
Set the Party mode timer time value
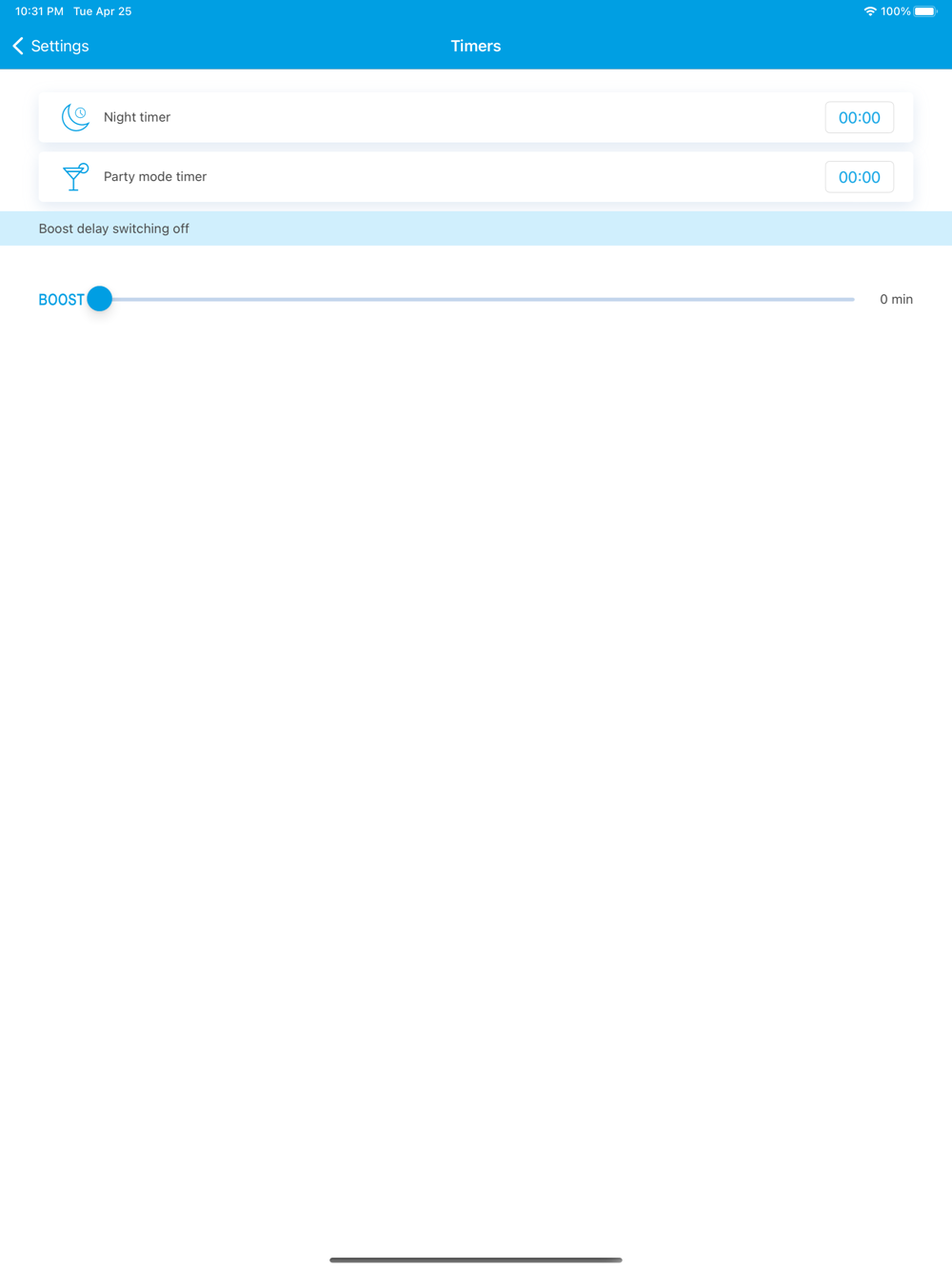point(859,177)
